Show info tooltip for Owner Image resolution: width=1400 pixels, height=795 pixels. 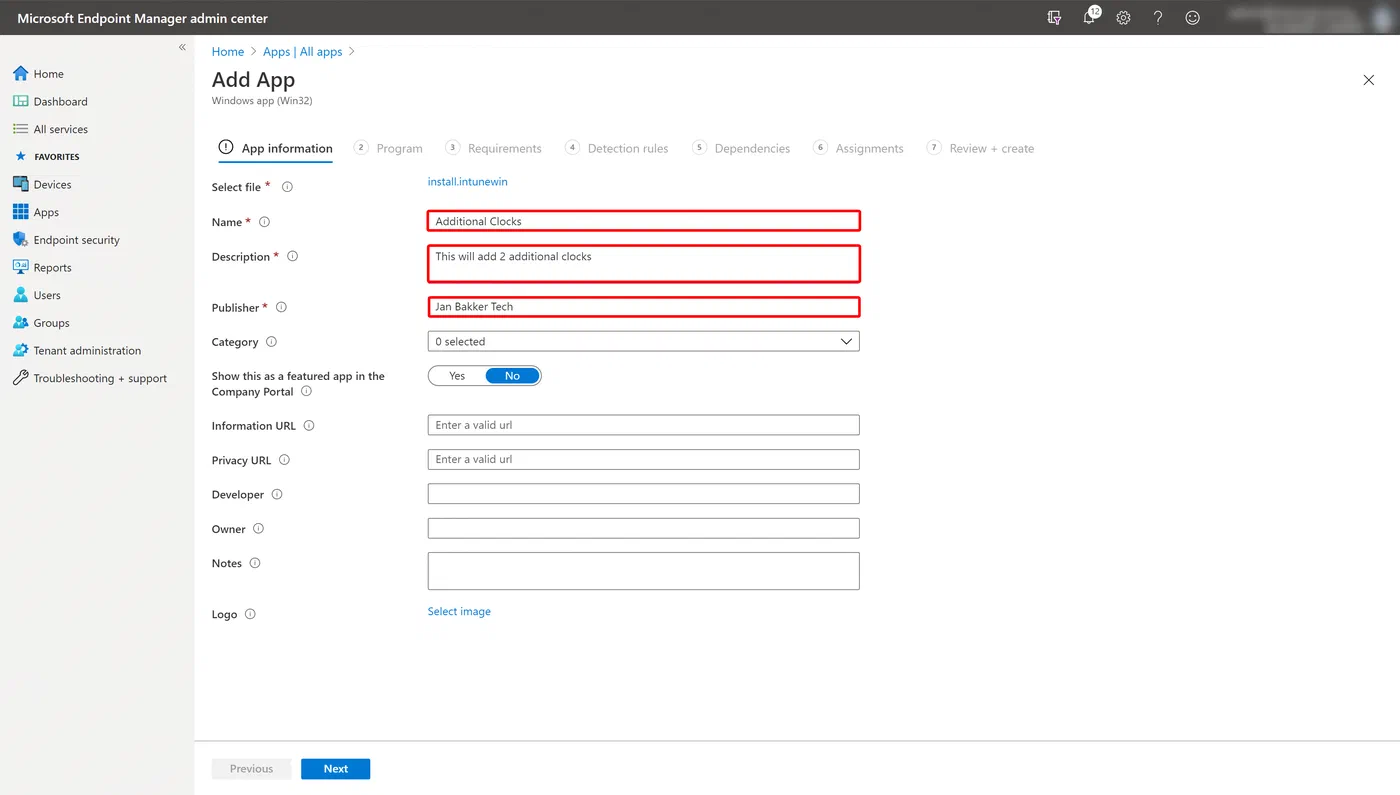click(x=258, y=529)
